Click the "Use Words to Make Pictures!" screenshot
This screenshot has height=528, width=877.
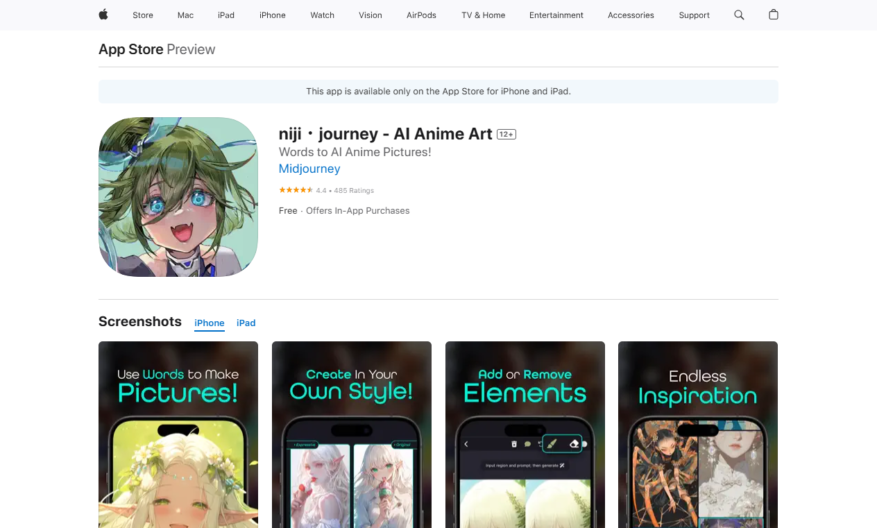(178, 435)
